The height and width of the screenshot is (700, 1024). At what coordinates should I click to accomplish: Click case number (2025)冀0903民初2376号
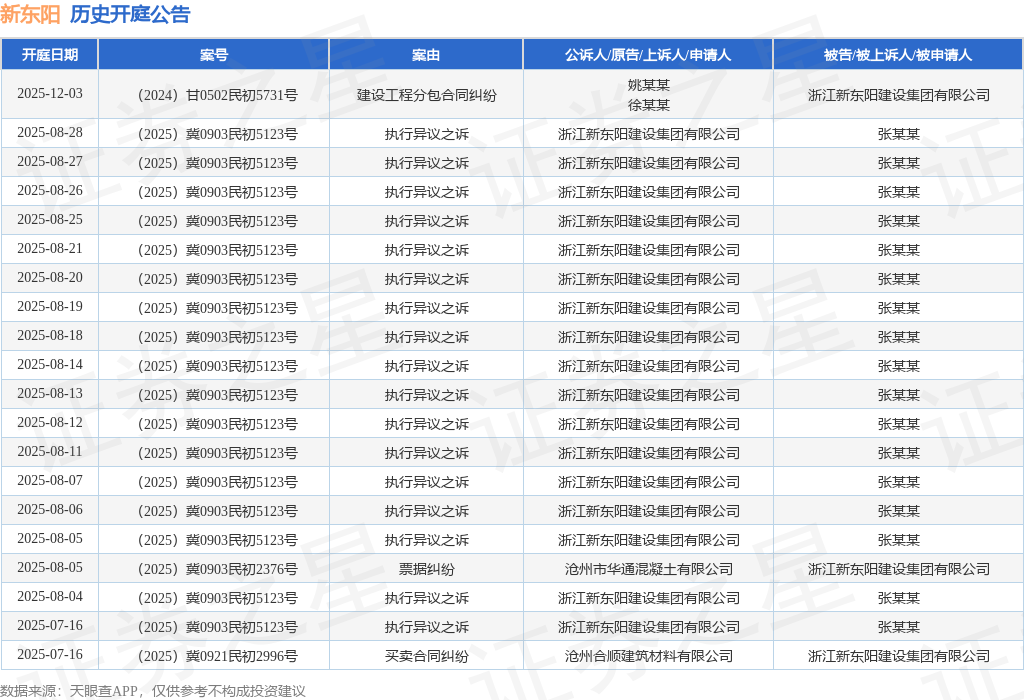click(x=217, y=569)
